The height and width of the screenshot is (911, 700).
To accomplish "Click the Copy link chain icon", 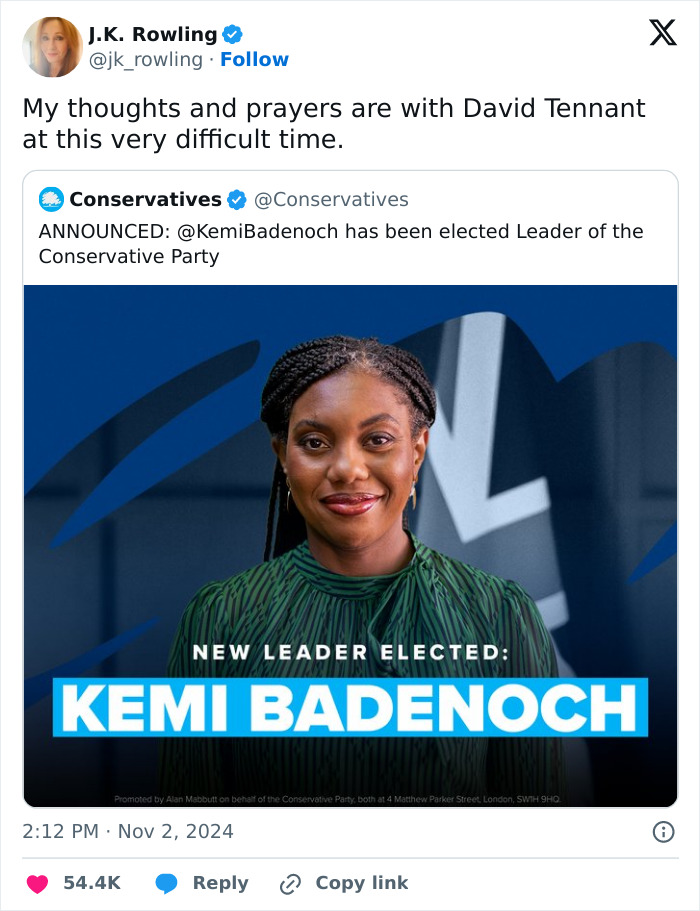I will point(290,884).
